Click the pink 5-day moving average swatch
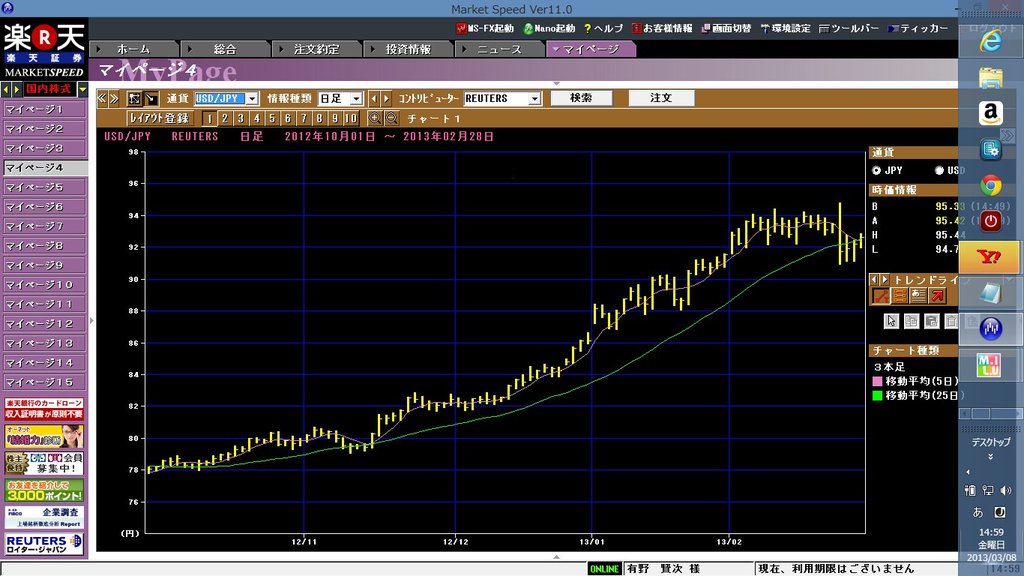1024x576 pixels. [879, 381]
